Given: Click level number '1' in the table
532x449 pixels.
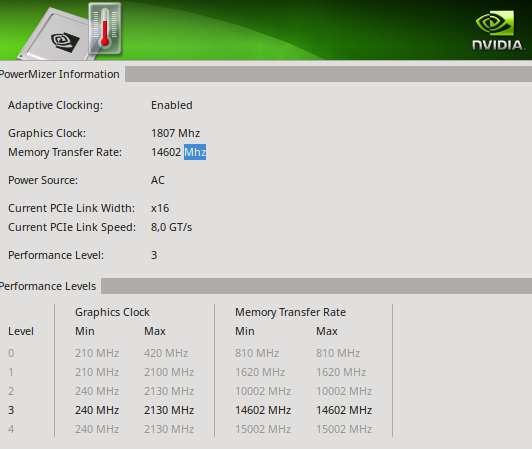Looking at the screenshot, I should pos(11,372).
